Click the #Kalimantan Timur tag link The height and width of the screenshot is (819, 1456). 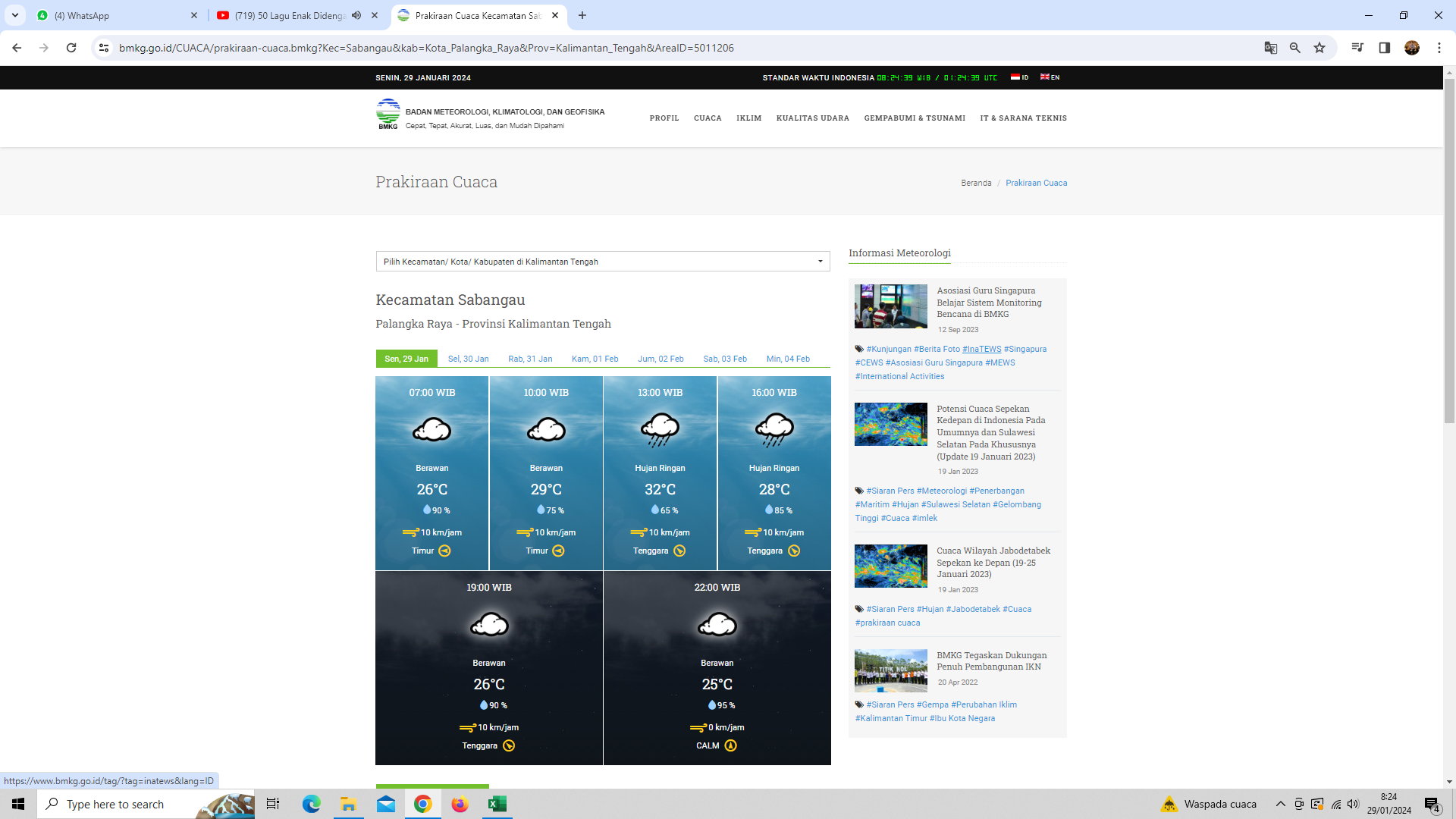(x=891, y=718)
